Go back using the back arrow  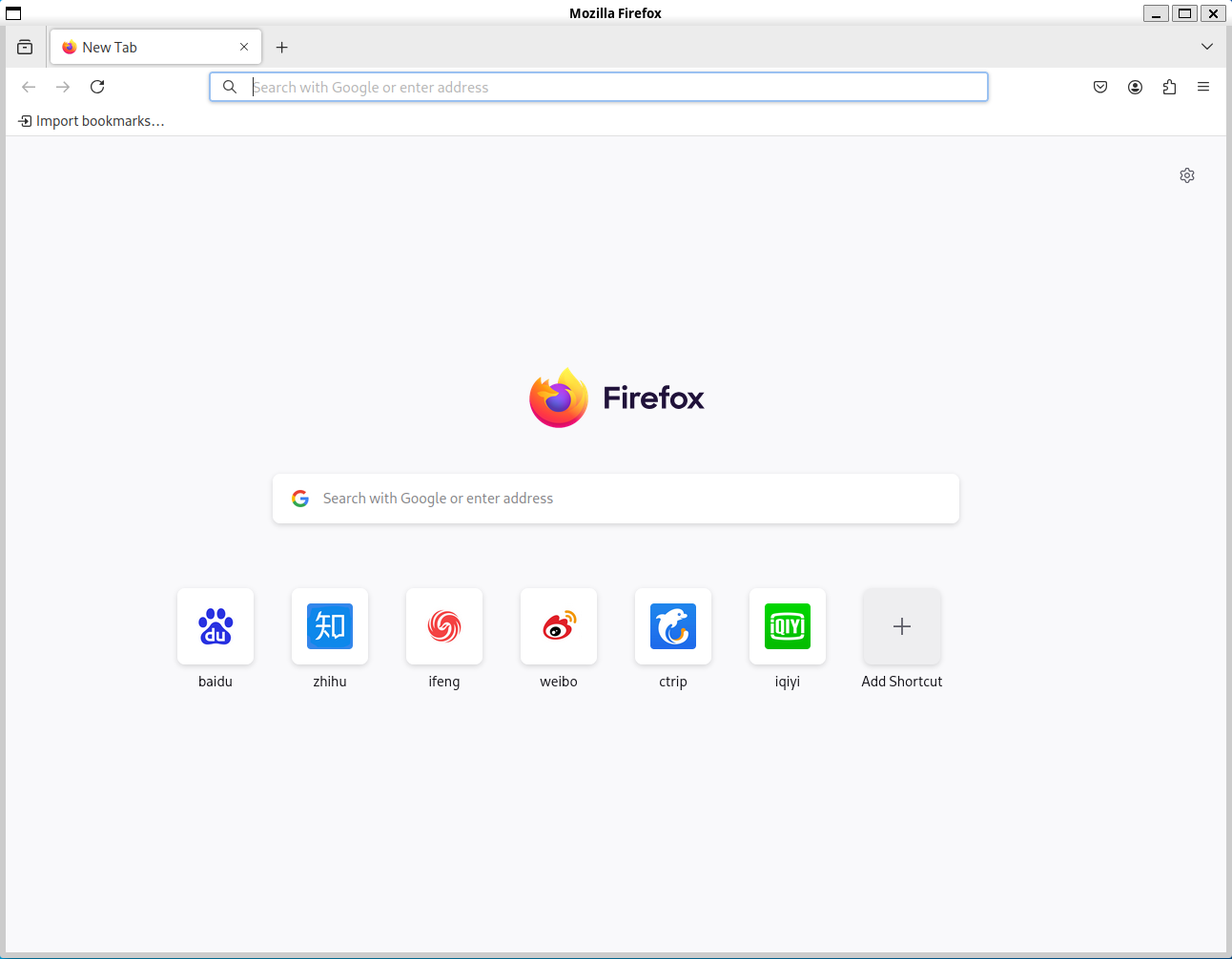pos(29,87)
